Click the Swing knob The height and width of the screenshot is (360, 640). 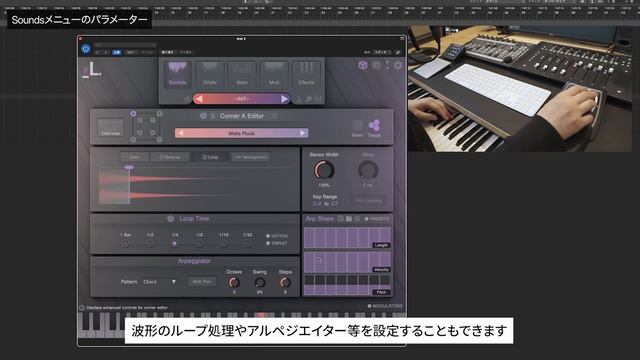click(x=260, y=282)
